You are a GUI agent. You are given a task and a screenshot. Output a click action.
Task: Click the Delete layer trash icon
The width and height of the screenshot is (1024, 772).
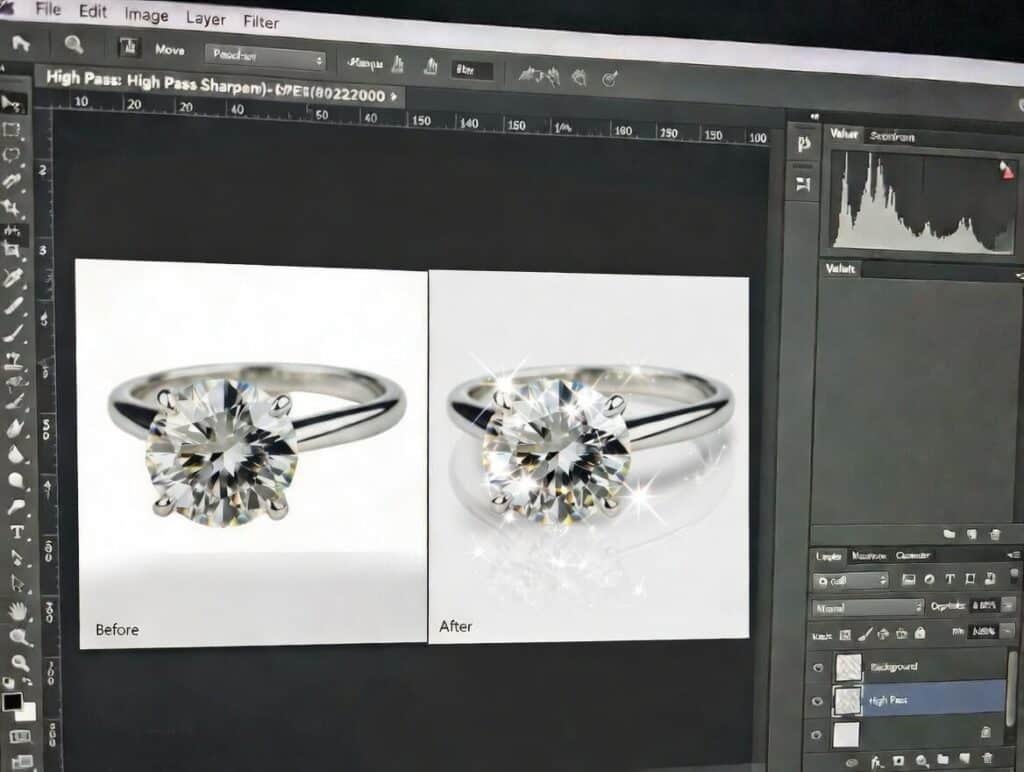tap(988, 760)
